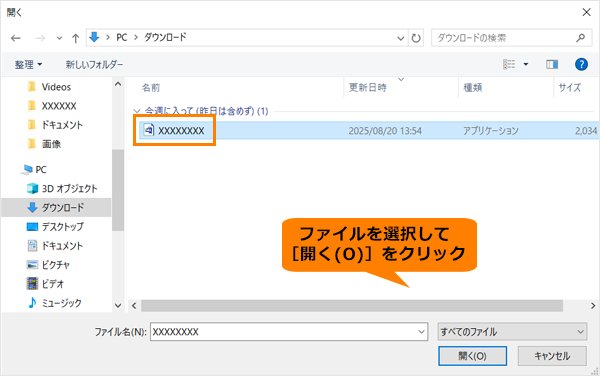Click the horizontal scrollbar thumb

tap(352, 306)
